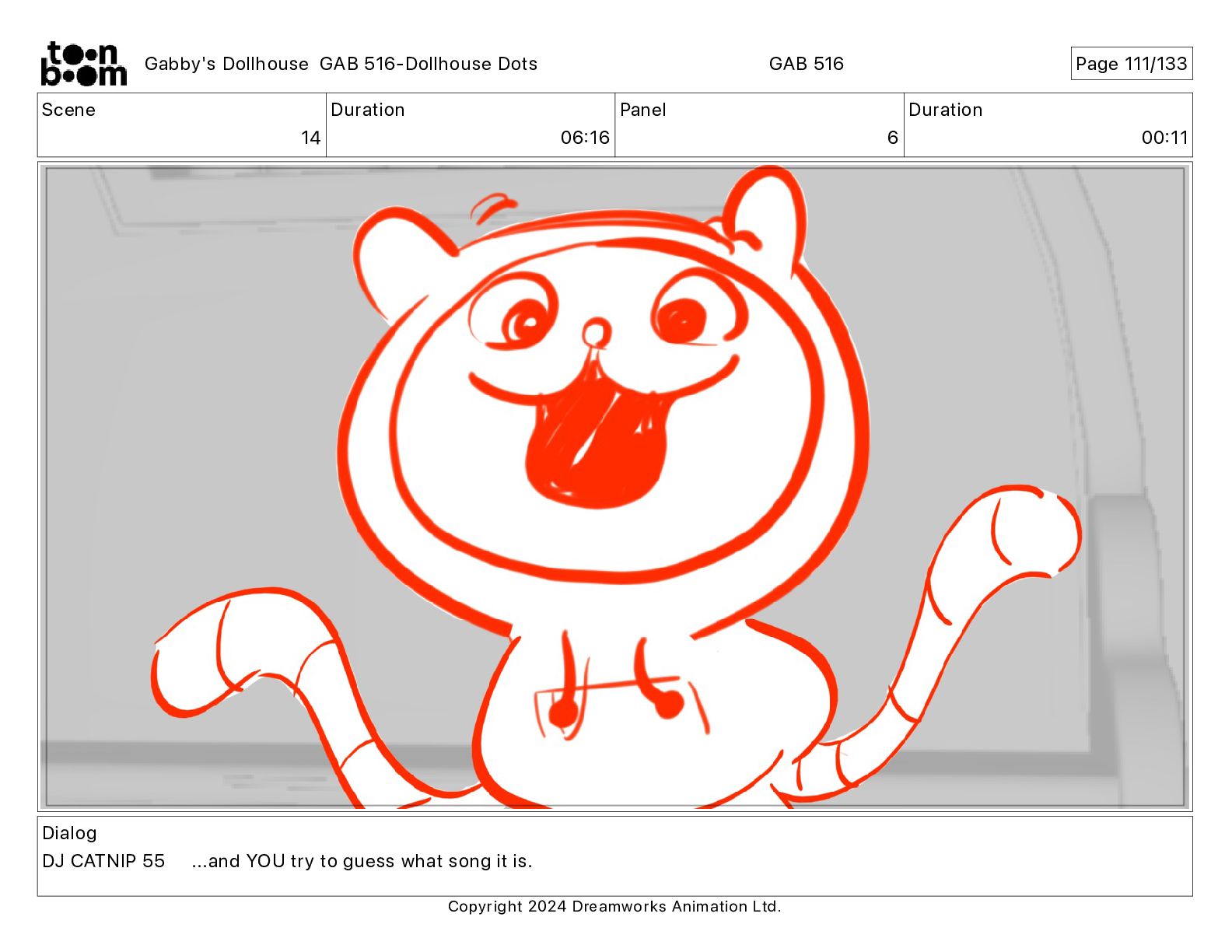
Task: Click the "Page 111/133" box
Action: (x=1131, y=64)
